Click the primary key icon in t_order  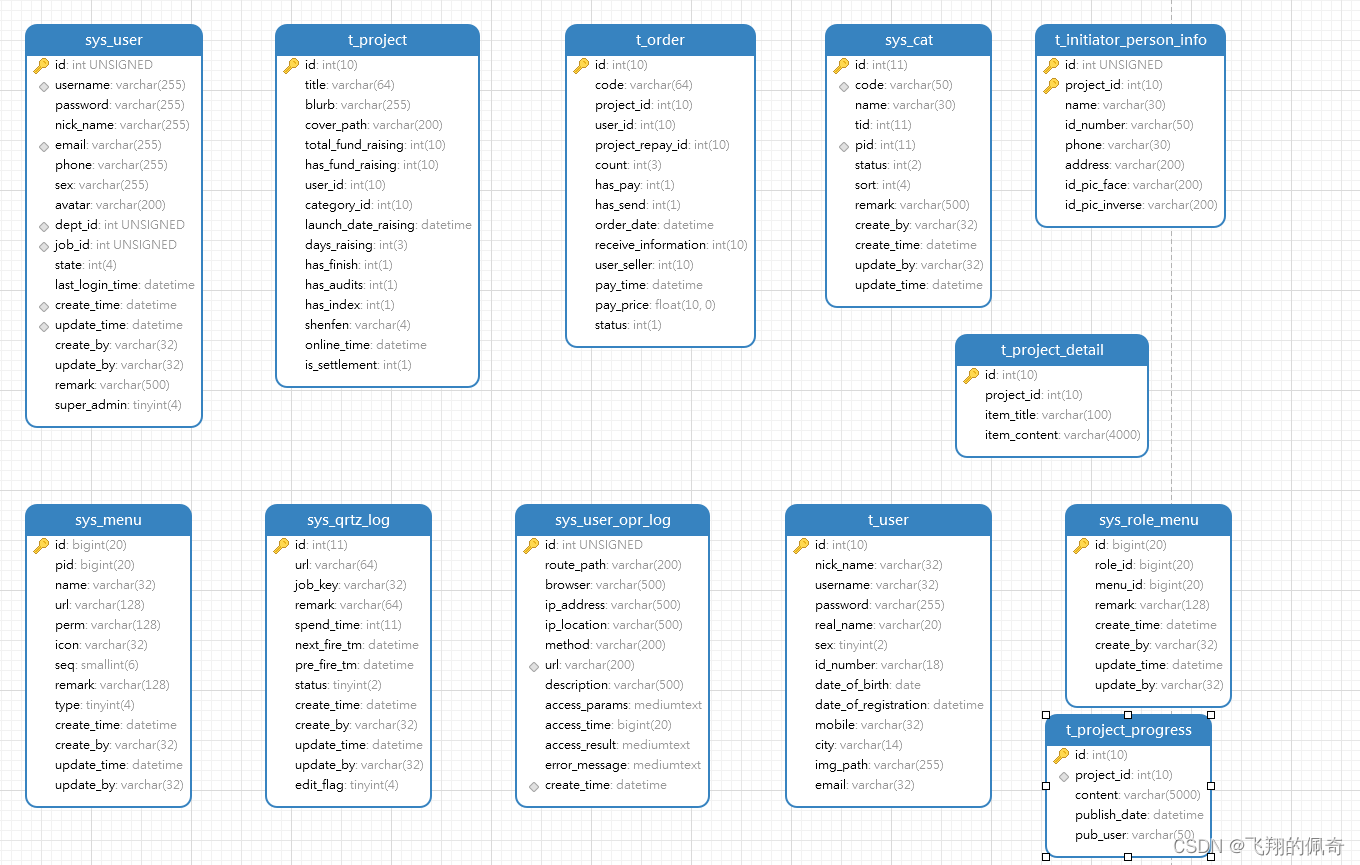581,65
